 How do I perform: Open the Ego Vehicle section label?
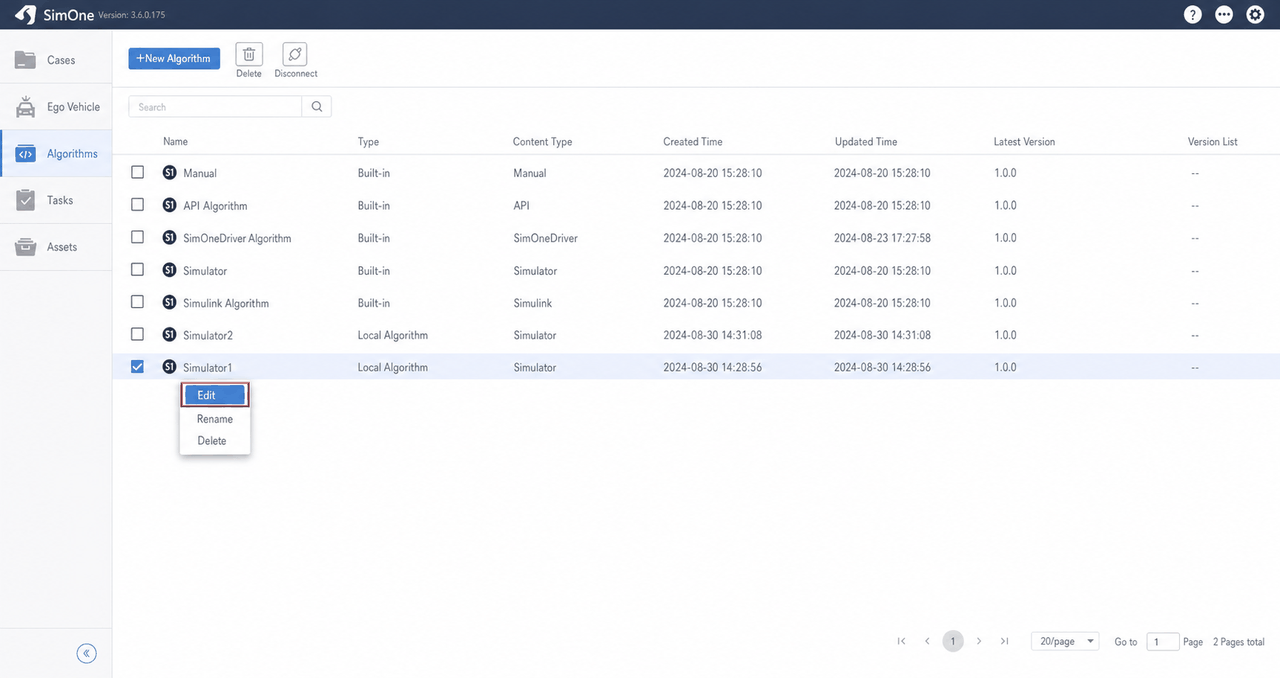(73, 107)
